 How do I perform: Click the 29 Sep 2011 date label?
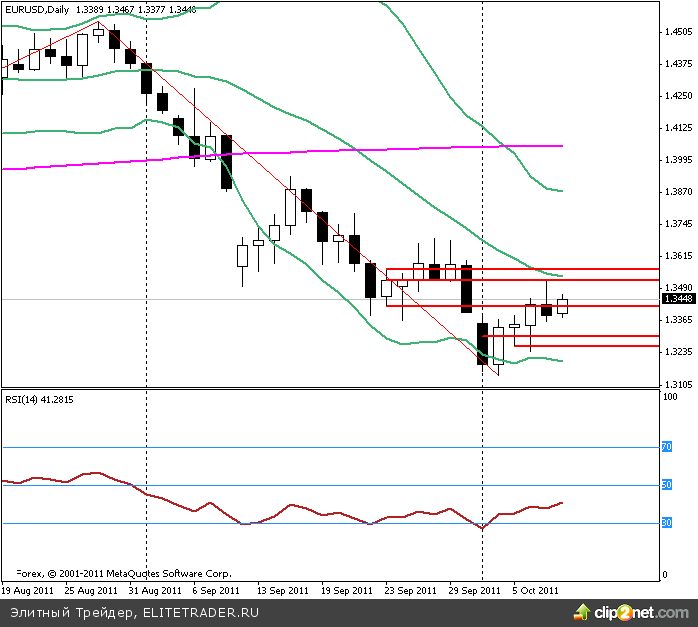click(x=475, y=590)
